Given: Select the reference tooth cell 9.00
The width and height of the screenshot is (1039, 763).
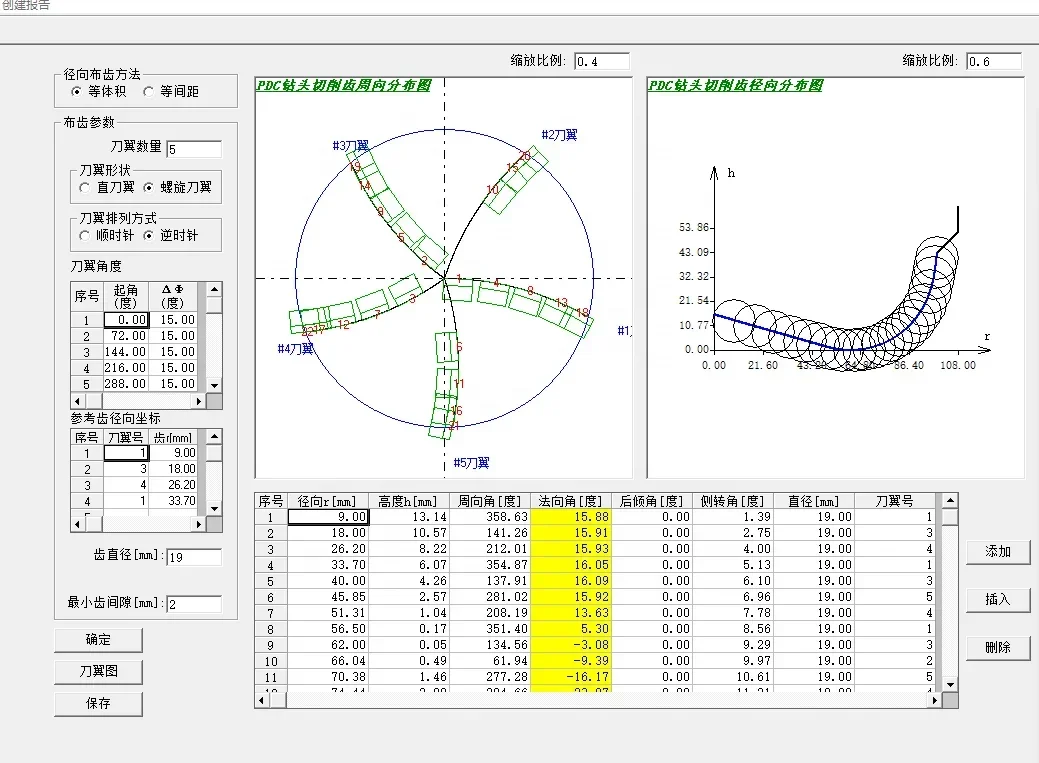Looking at the screenshot, I should pyautogui.click(x=174, y=453).
